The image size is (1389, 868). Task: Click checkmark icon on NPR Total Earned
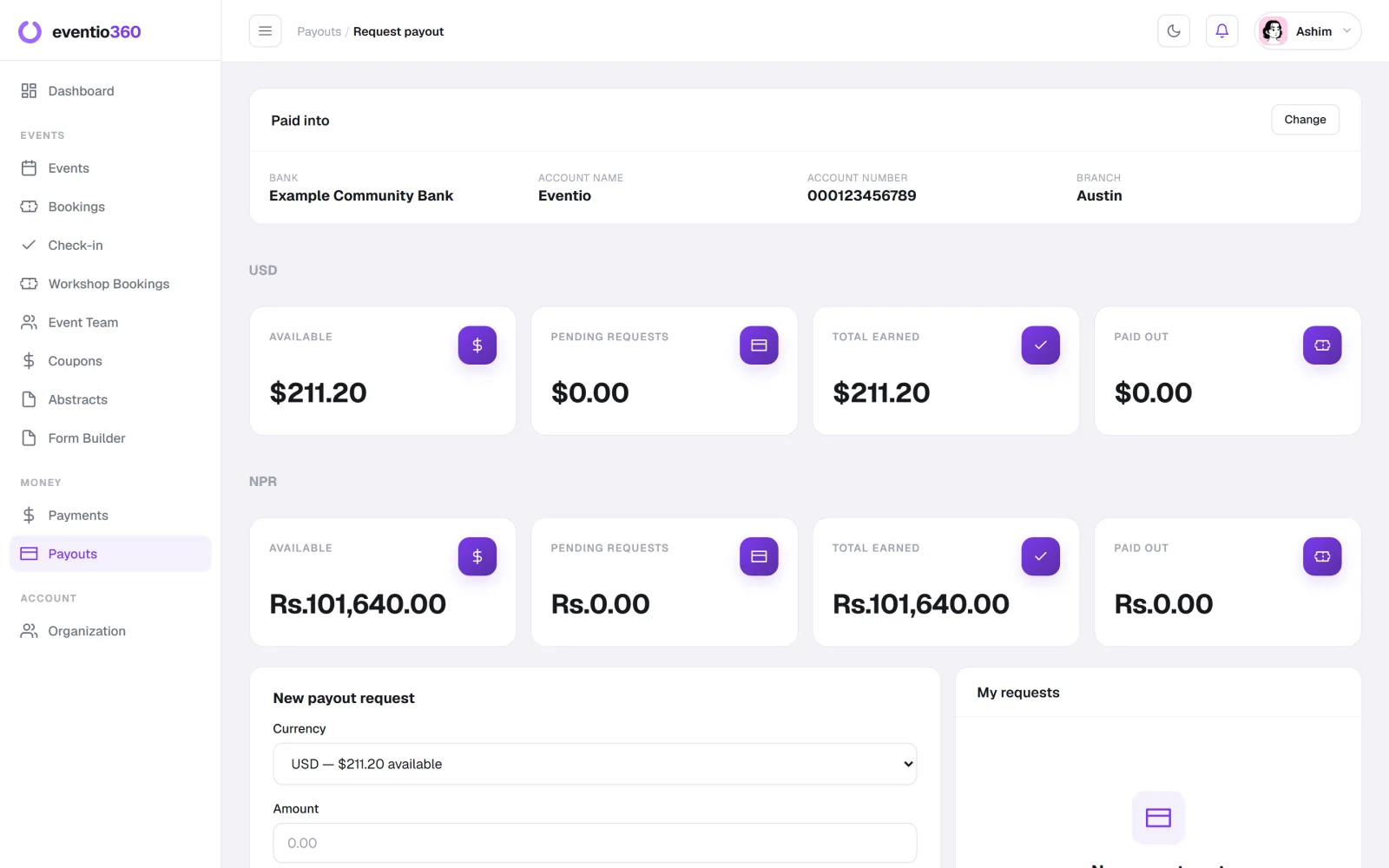point(1041,556)
